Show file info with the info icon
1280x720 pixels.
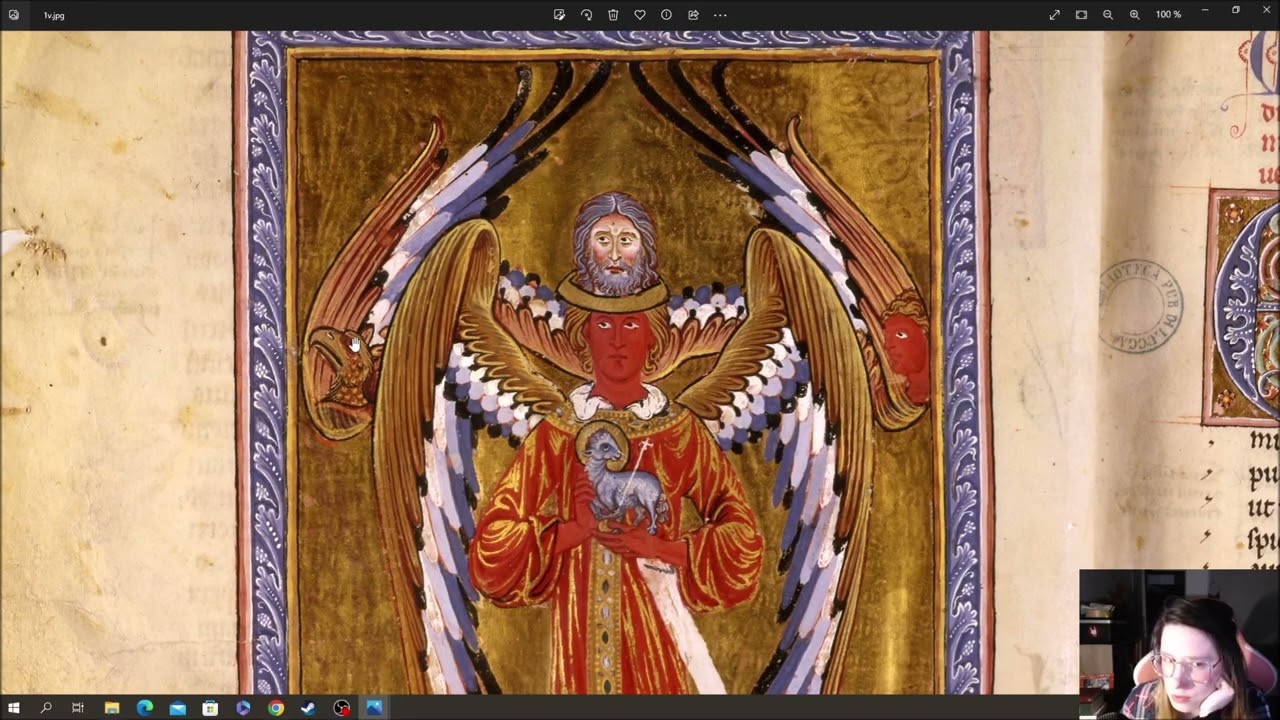pyautogui.click(x=666, y=15)
